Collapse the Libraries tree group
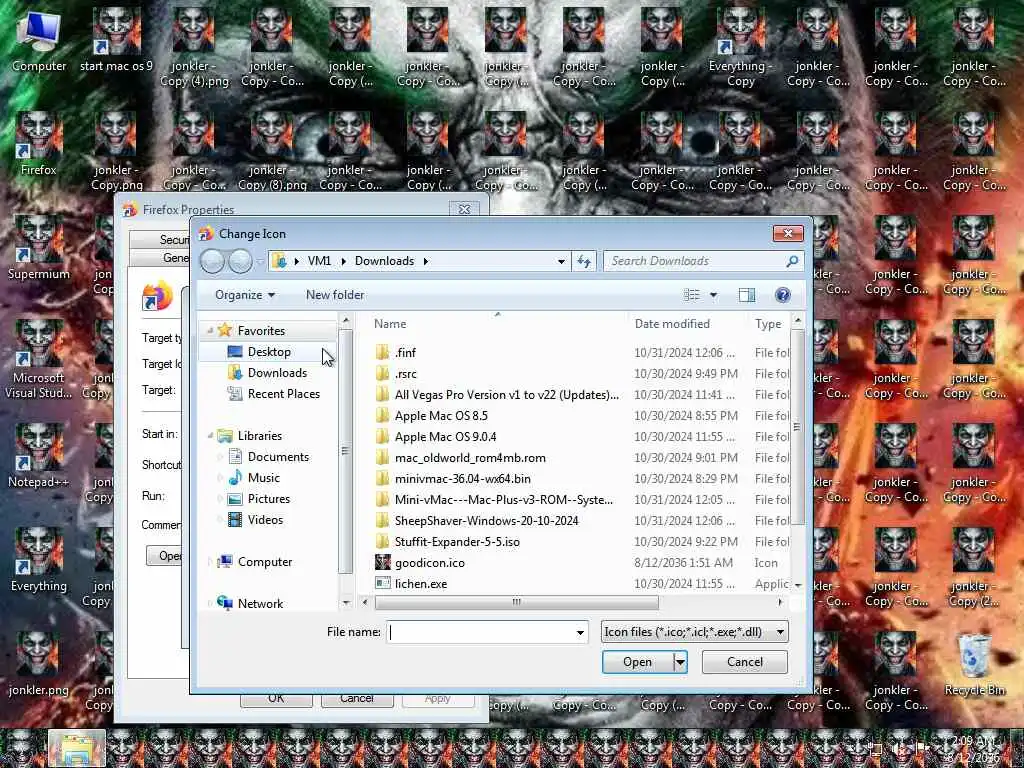Screen dimensions: 1024x768 pos(210,436)
